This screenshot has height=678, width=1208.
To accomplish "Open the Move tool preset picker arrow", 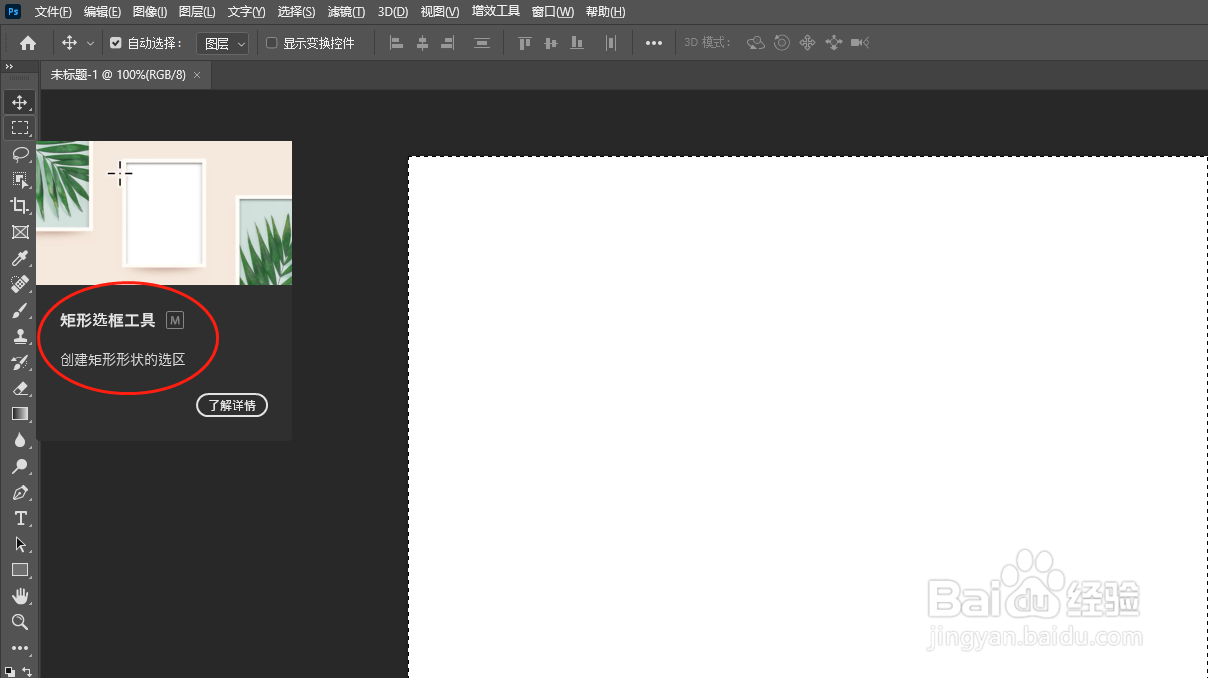I will click(90, 43).
